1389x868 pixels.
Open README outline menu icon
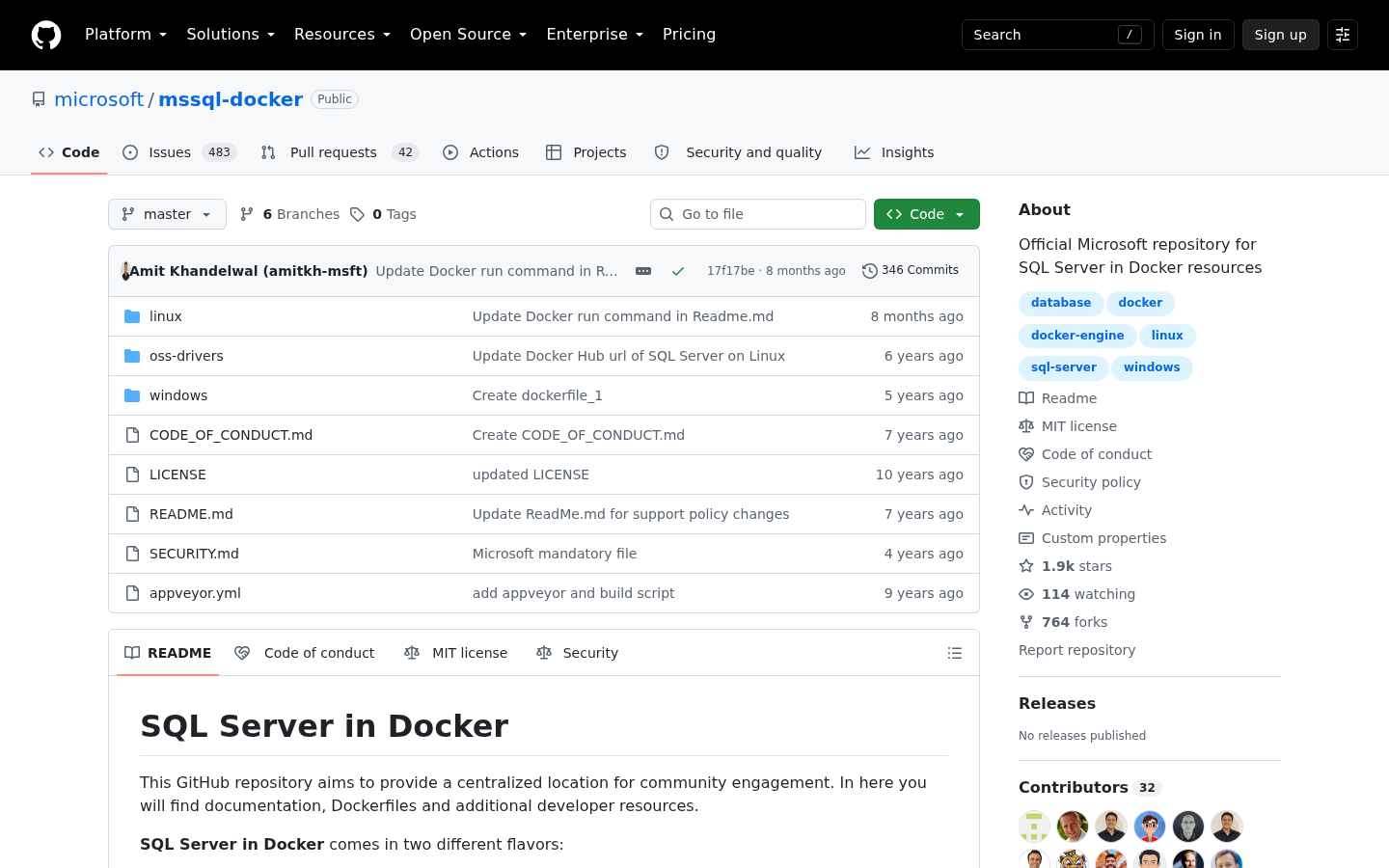[955, 653]
